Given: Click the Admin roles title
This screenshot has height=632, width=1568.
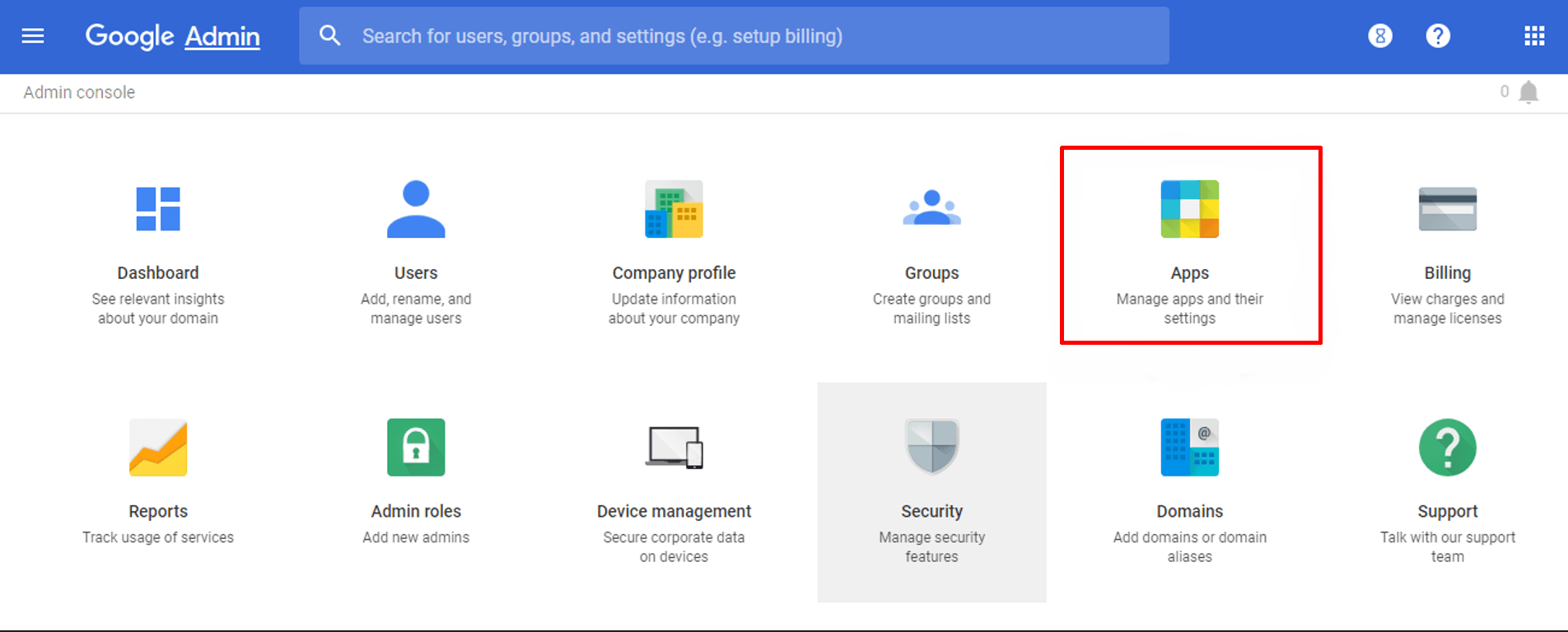Looking at the screenshot, I should click(416, 511).
